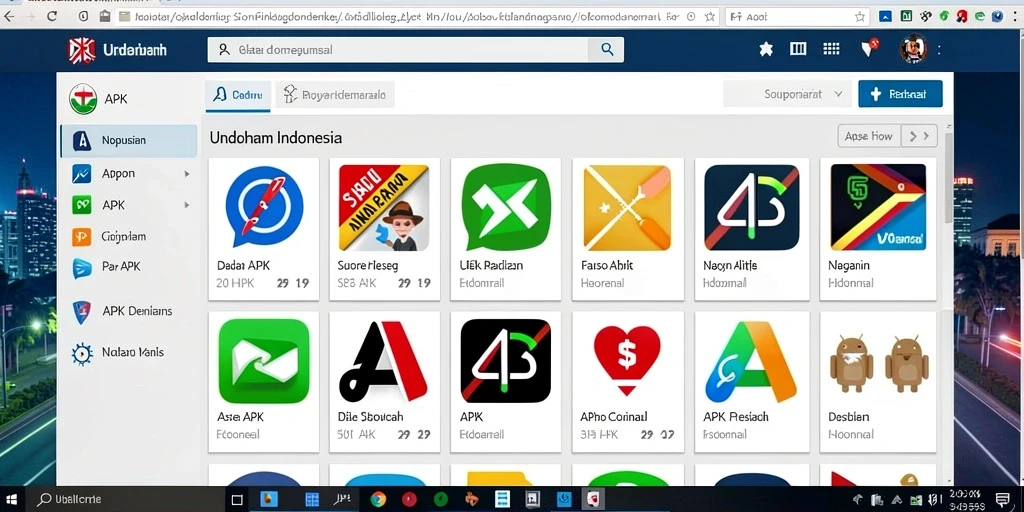This screenshot has width=1024, height=512.
Task: Open the user avatar profile
Action: tap(912, 49)
